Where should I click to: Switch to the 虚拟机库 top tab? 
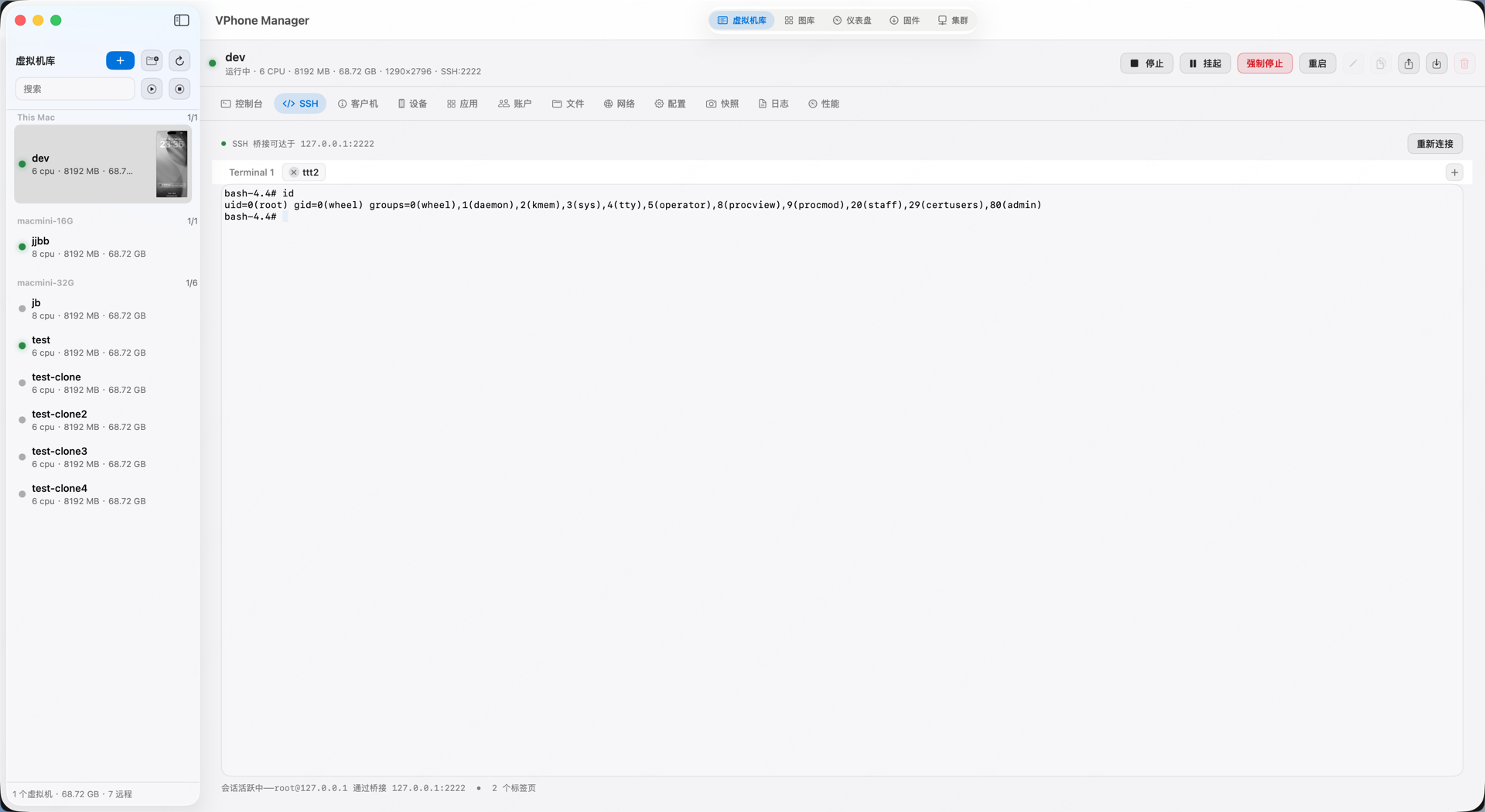point(742,20)
